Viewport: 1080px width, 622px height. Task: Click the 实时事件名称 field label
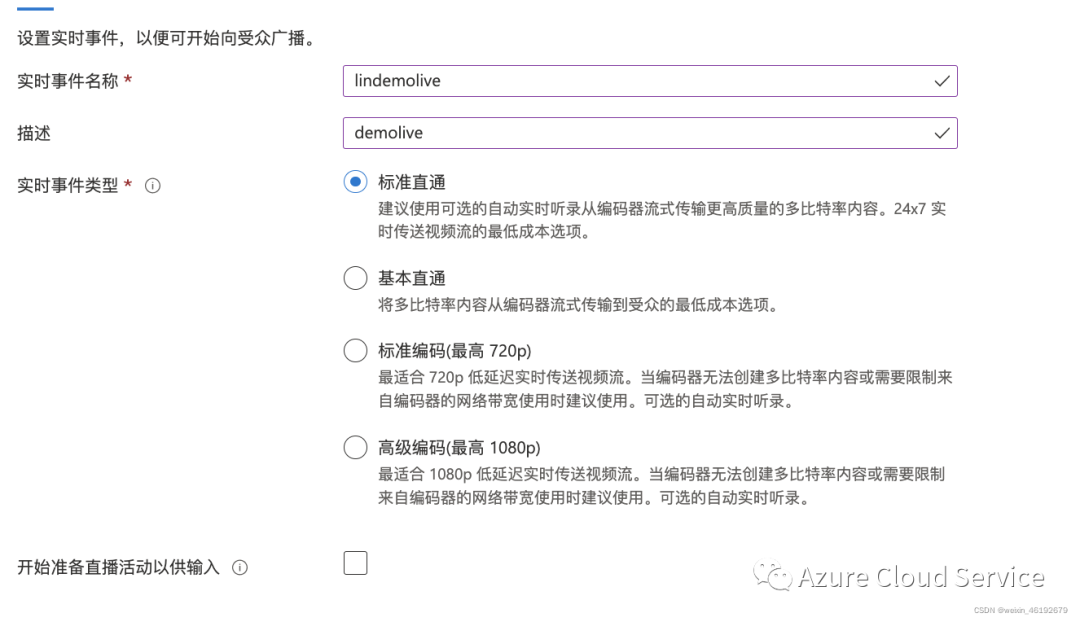coord(68,81)
